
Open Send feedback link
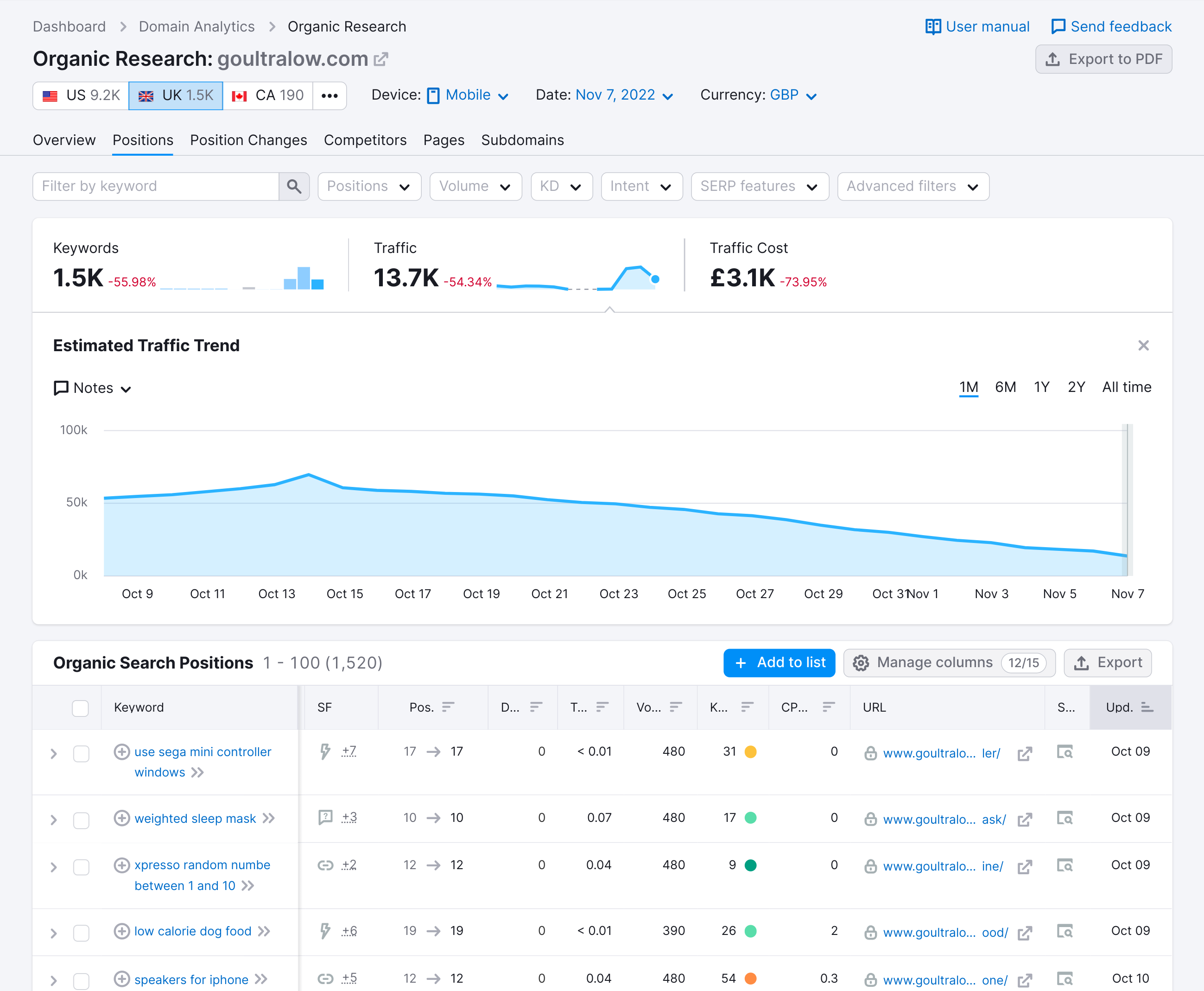(1111, 27)
